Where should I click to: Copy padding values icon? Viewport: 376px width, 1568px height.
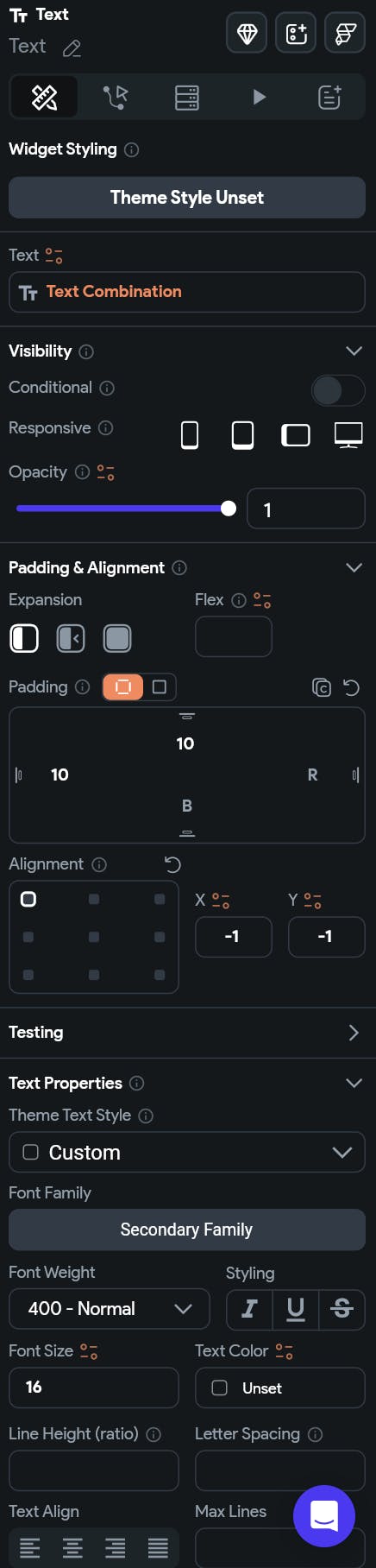click(321, 687)
